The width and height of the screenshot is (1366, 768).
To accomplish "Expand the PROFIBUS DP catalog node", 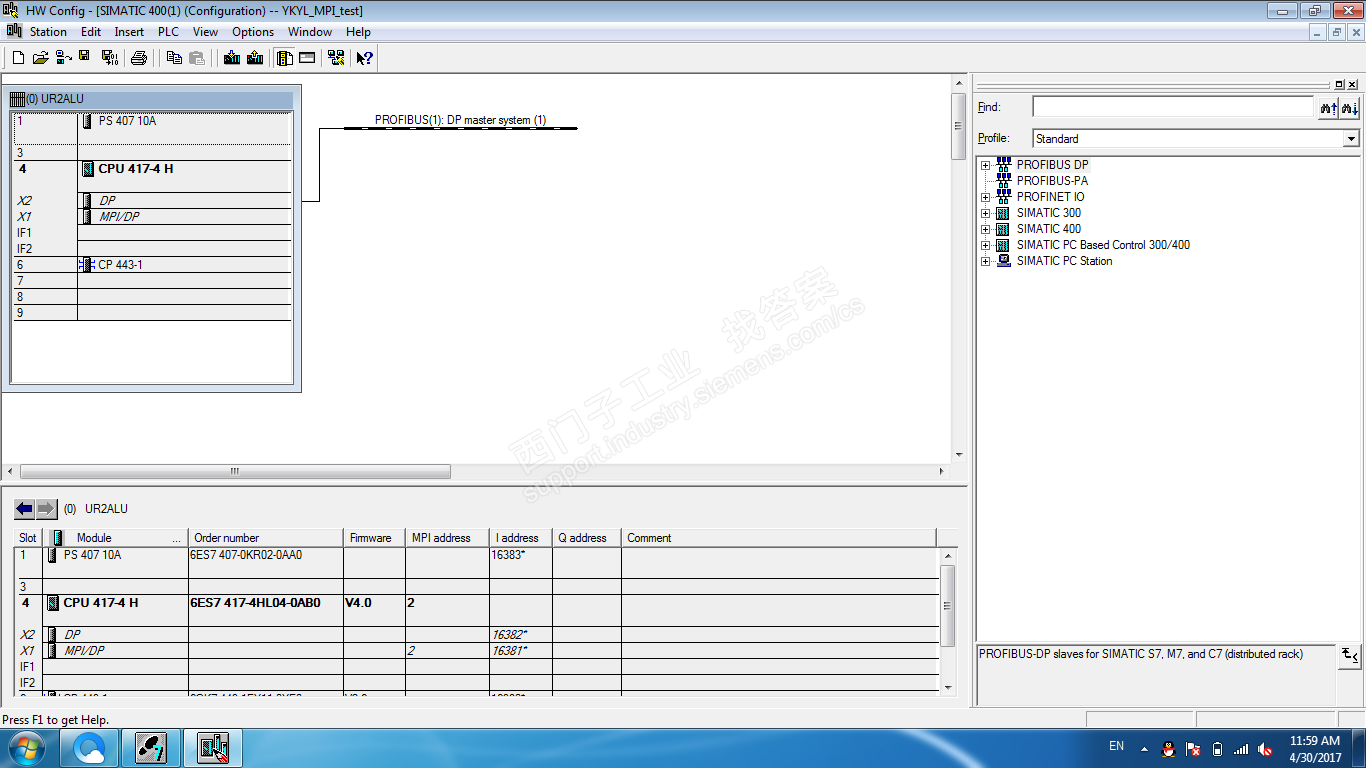I will point(985,165).
